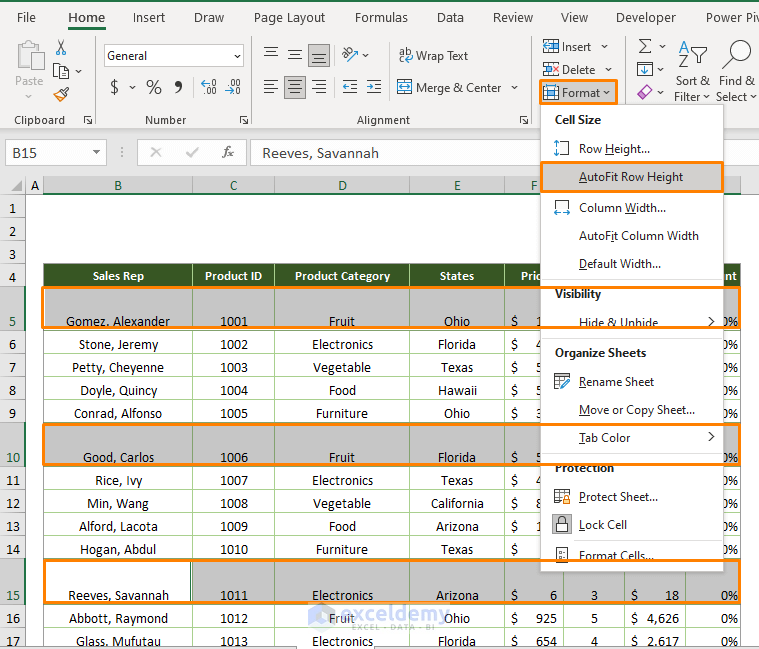
Task: Toggle Wrap Text on selected cells
Action: click(x=433, y=56)
